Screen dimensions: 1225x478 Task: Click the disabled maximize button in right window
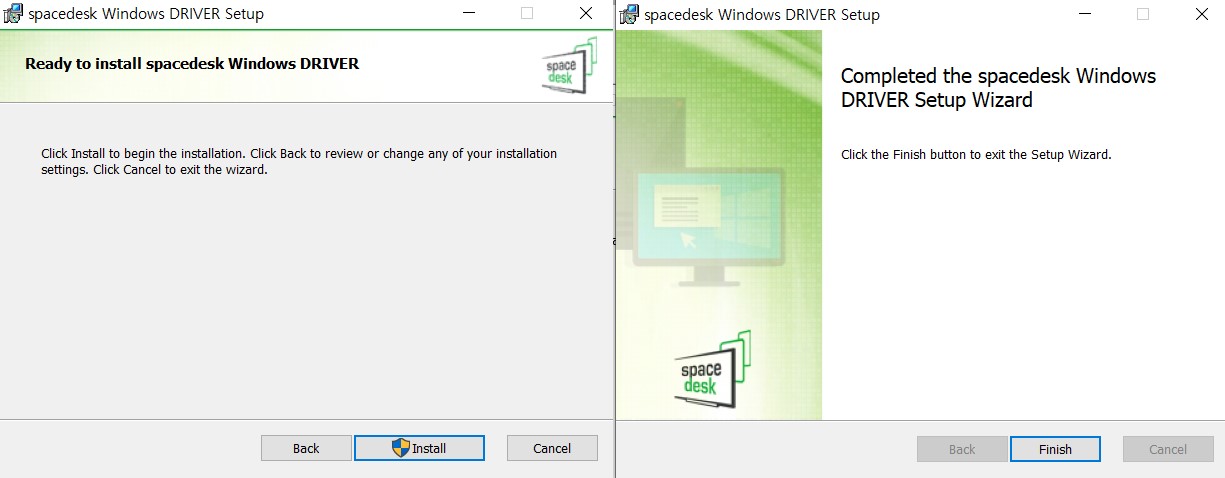[x=1143, y=15]
